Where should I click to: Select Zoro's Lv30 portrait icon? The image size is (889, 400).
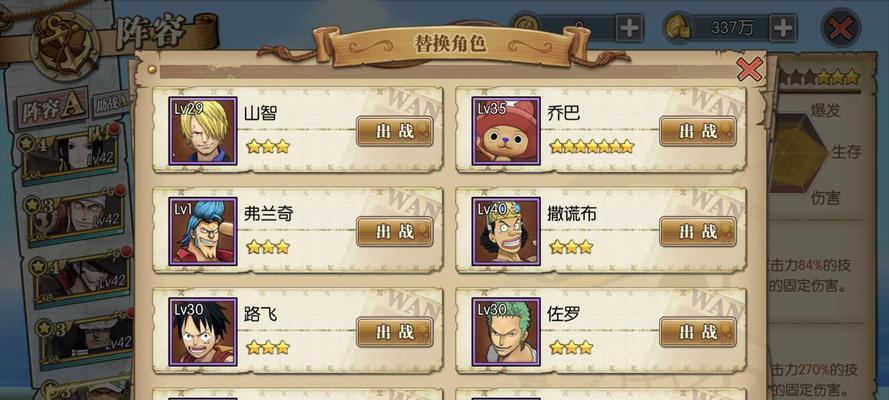tap(506, 331)
